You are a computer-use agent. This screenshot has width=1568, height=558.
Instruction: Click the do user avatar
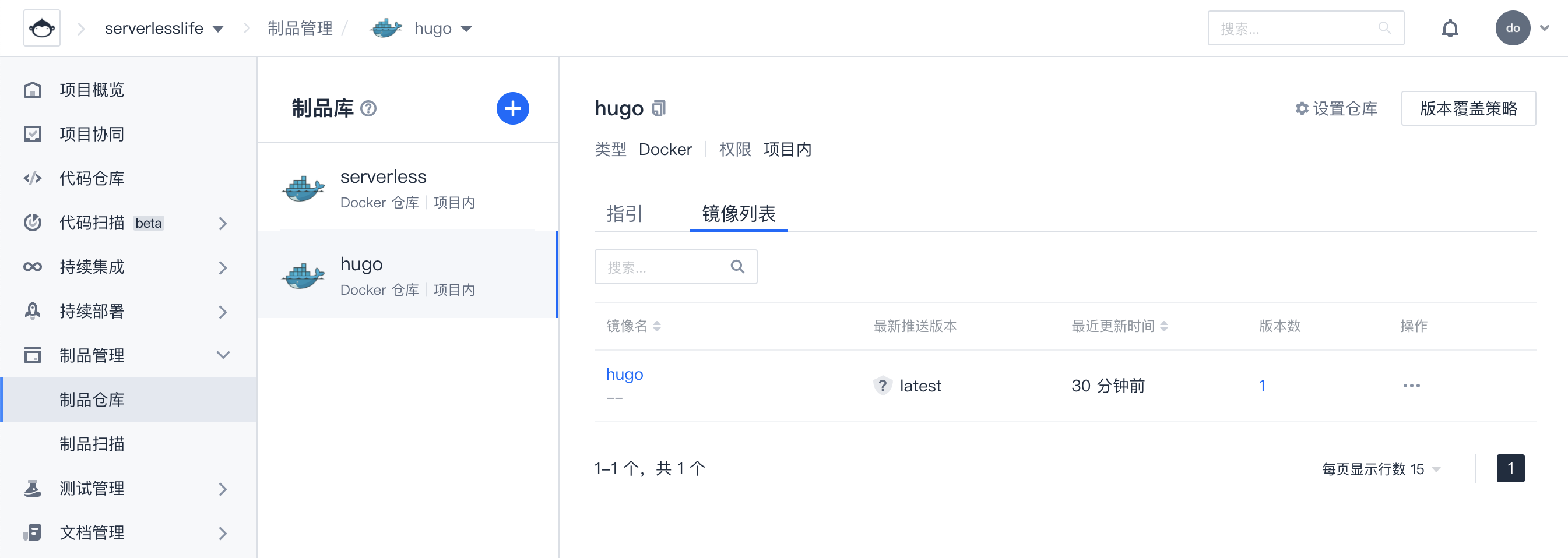coord(1512,28)
